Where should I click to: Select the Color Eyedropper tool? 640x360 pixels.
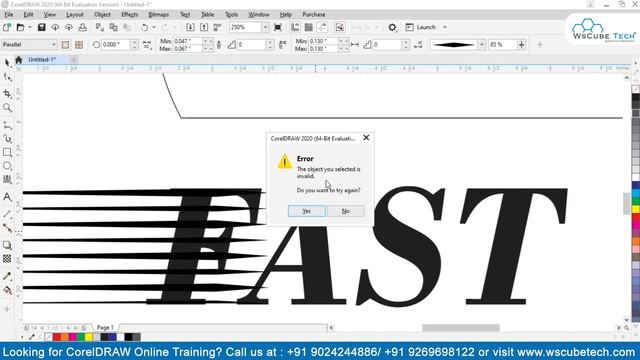[x=7, y=276]
